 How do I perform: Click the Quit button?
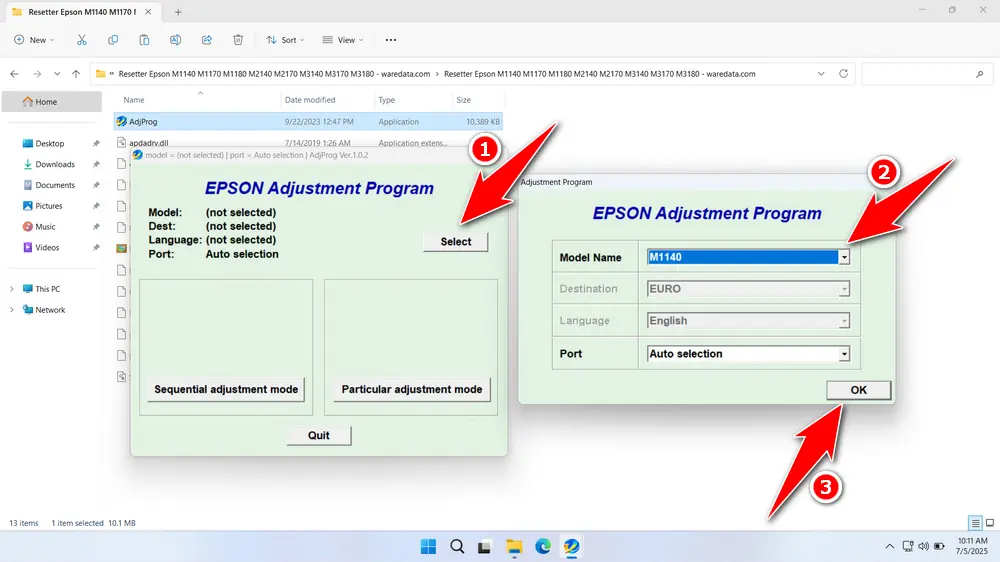pos(318,435)
